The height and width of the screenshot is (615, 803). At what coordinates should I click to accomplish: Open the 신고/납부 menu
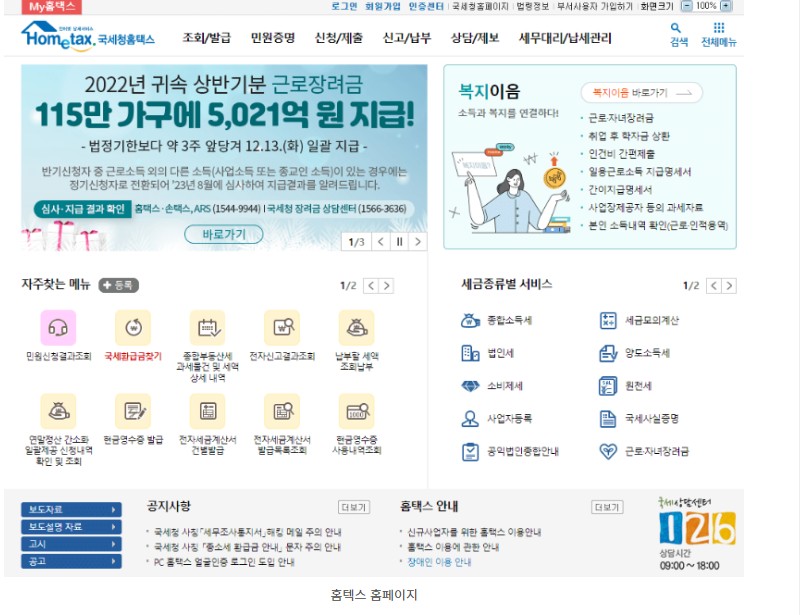[x=407, y=38]
